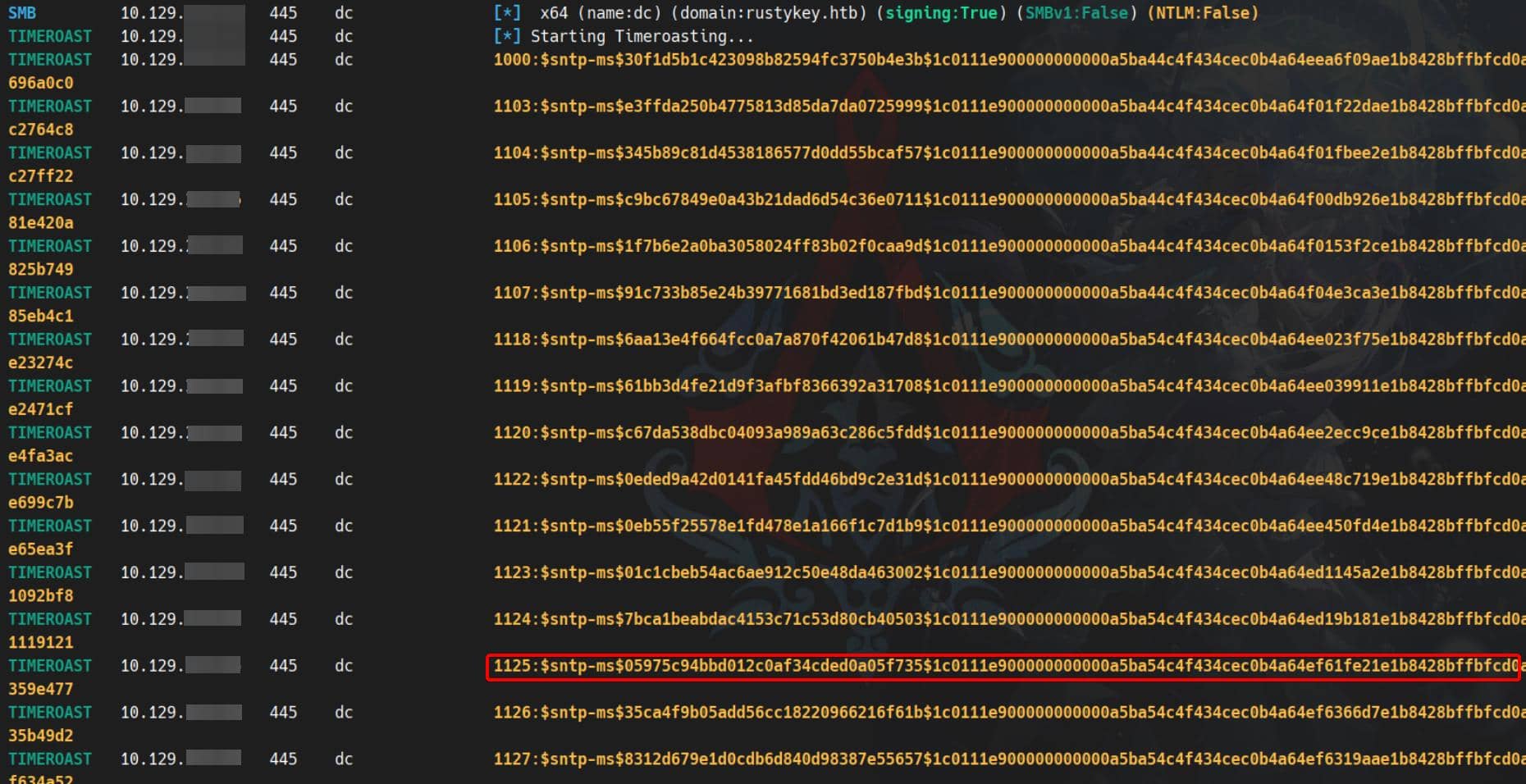This screenshot has width=1526, height=784.
Task: Click the hash line starting "1106:$sntp-ms$"
Action: [x=1009, y=246]
